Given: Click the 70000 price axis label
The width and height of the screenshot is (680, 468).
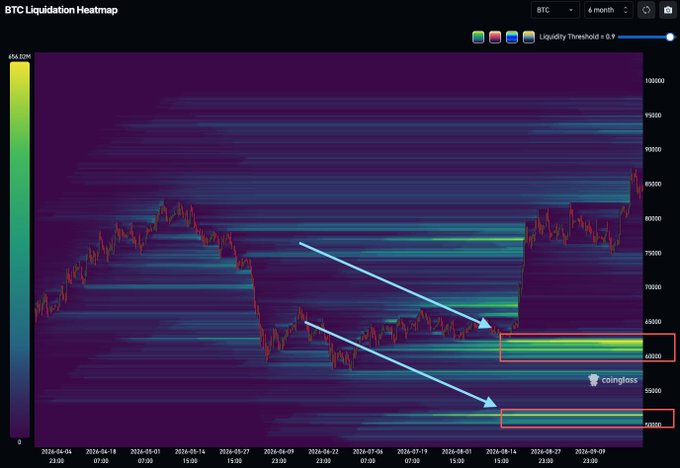Looking at the screenshot, I should (653, 287).
